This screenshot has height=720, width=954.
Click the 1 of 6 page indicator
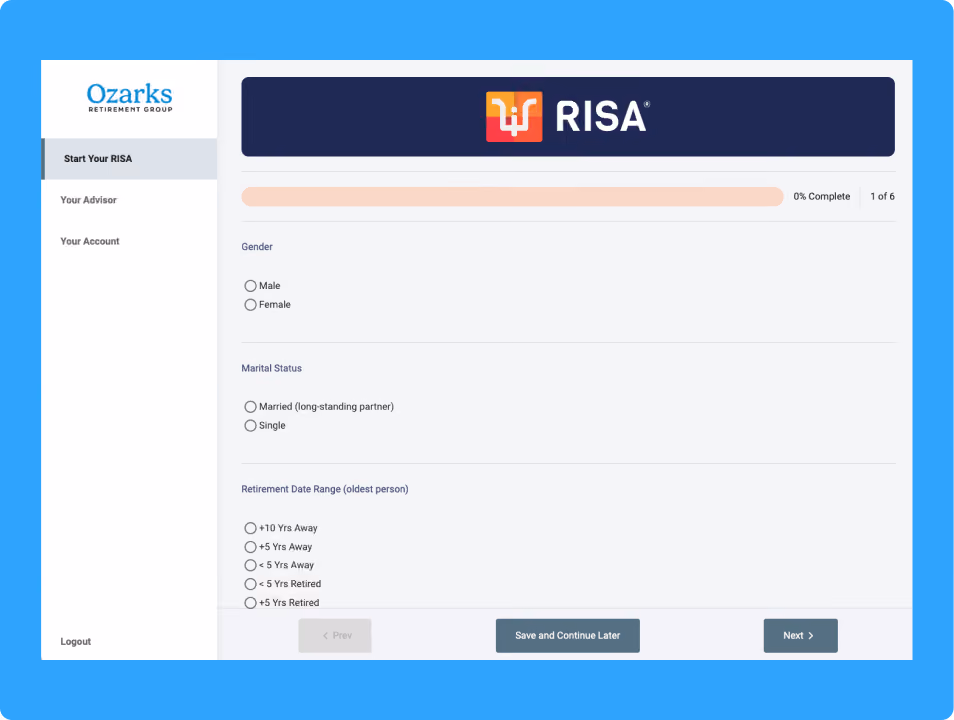point(882,197)
